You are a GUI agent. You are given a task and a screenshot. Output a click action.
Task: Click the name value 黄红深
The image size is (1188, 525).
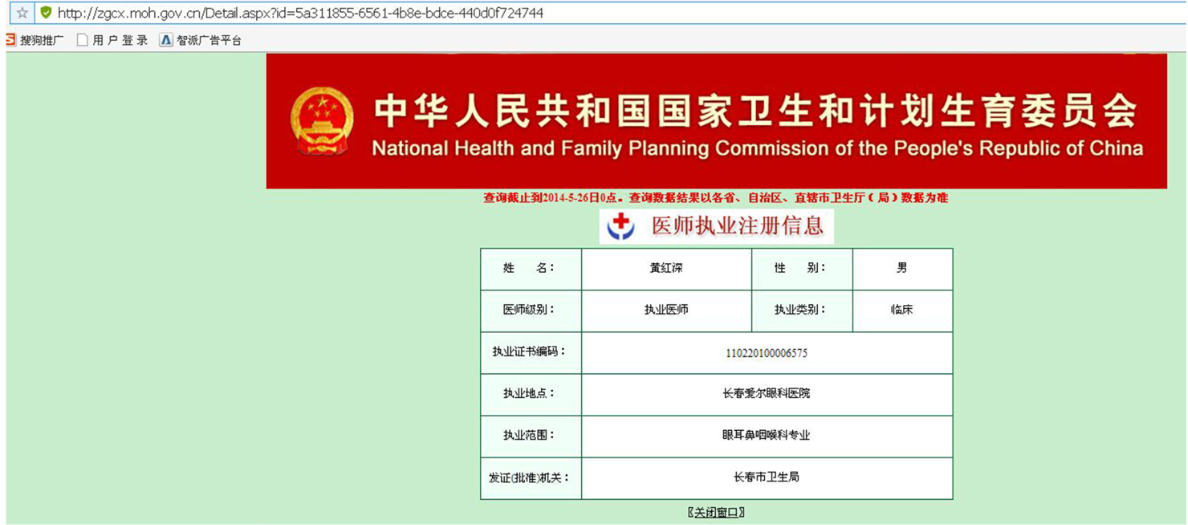click(667, 268)
